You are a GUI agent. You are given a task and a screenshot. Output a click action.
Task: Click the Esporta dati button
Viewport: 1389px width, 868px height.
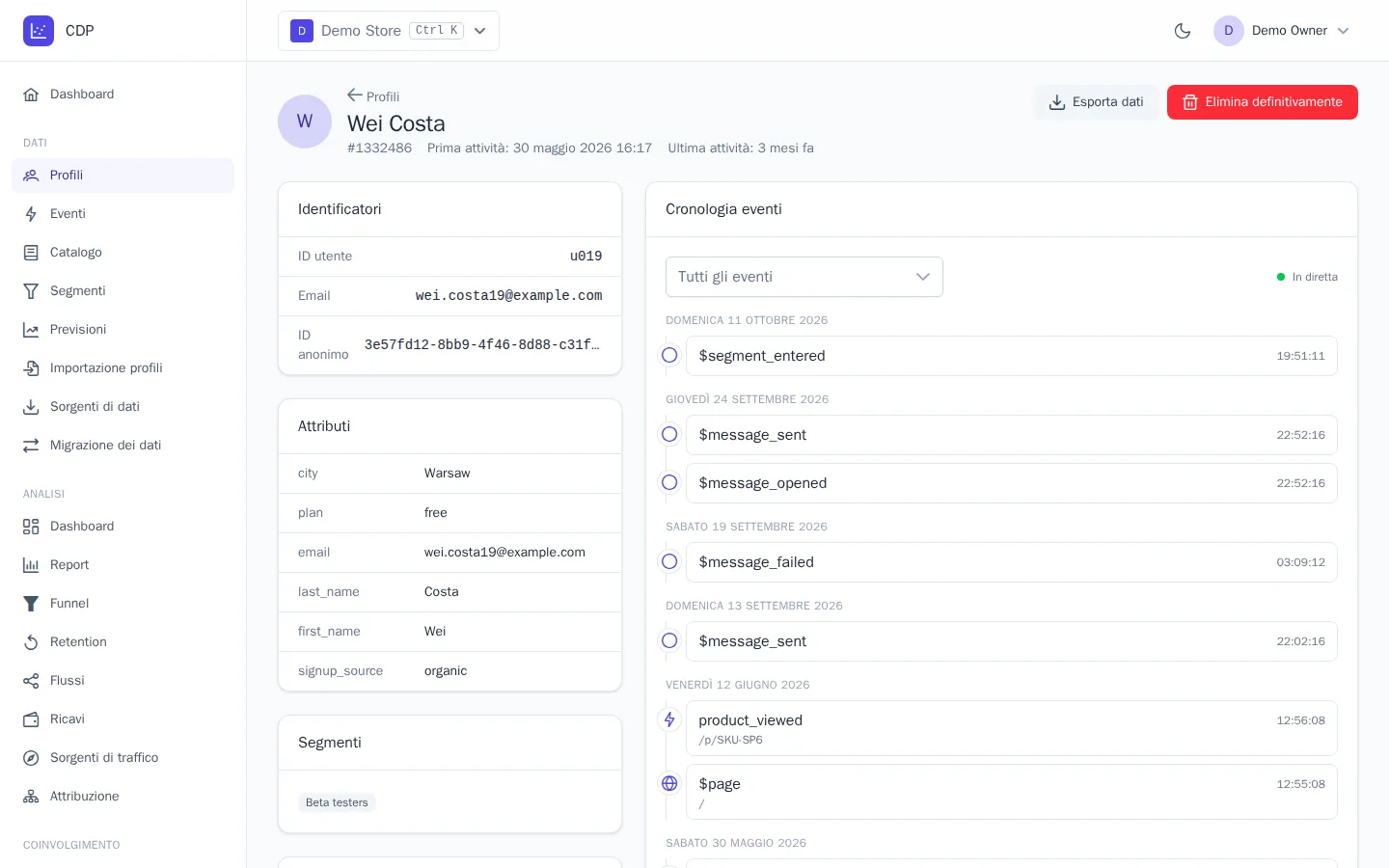[1097, 102]
